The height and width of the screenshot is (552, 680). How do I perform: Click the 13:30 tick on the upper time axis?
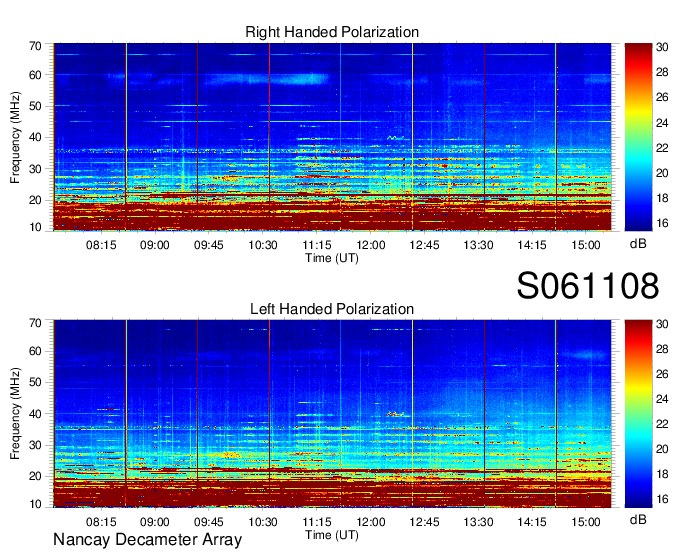pos(478,245)
